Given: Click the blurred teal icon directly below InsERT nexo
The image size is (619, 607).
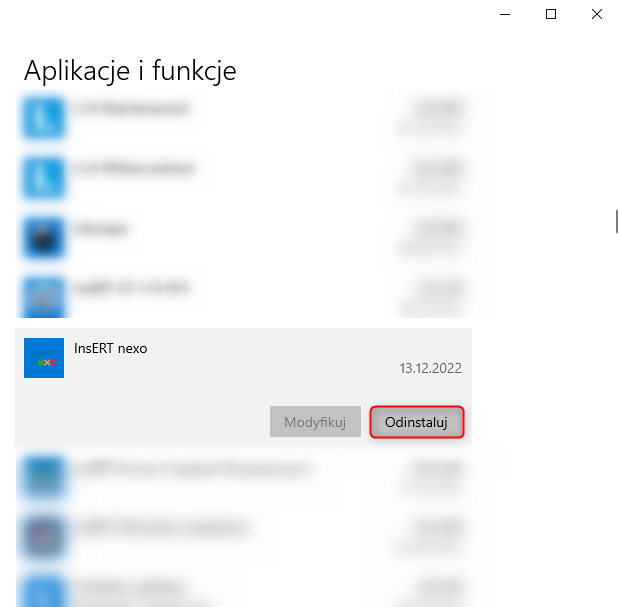Looking at the screenshot, I should pos(44,477).
